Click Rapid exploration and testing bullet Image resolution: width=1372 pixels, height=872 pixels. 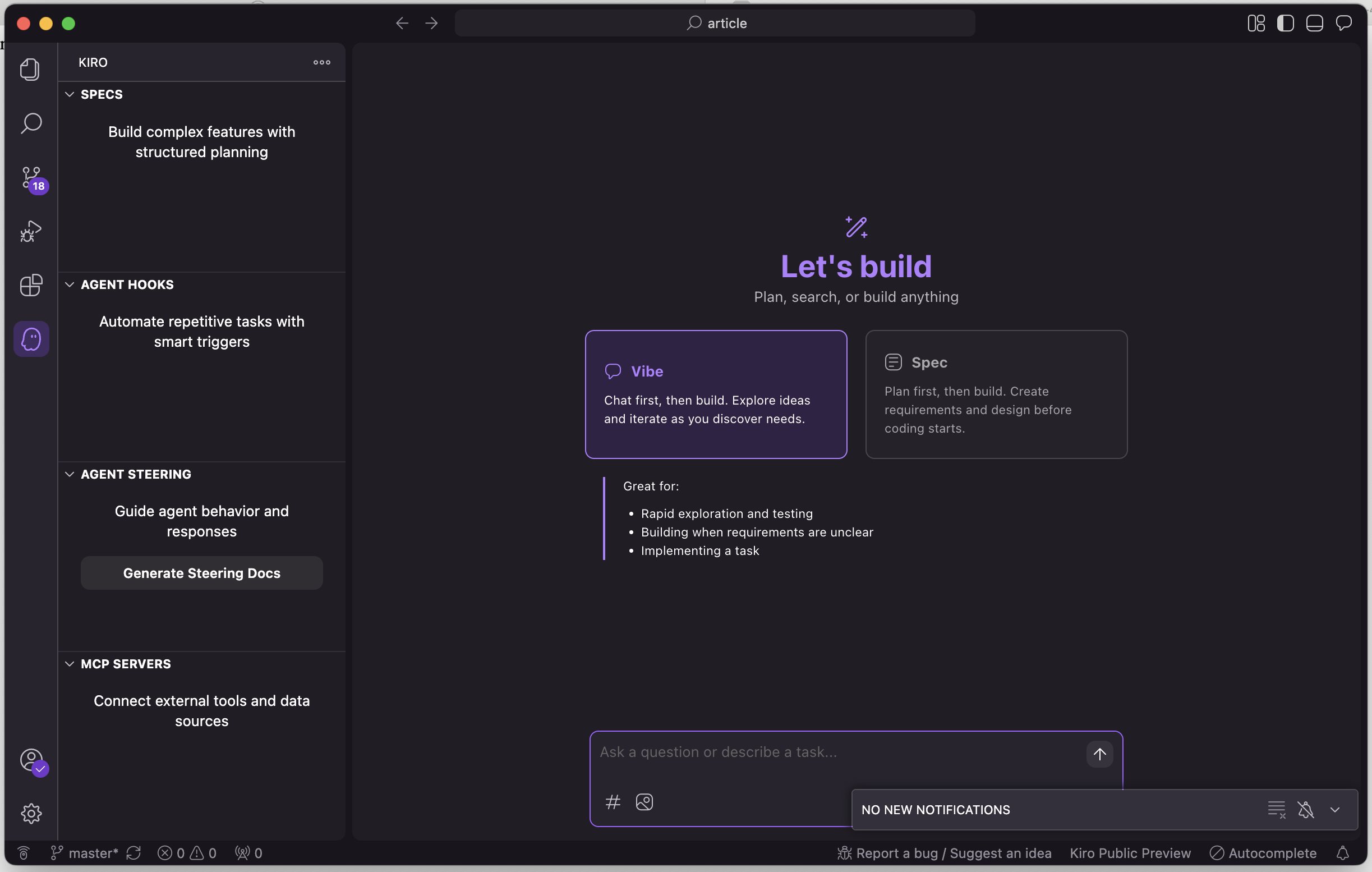coord(726,513)
